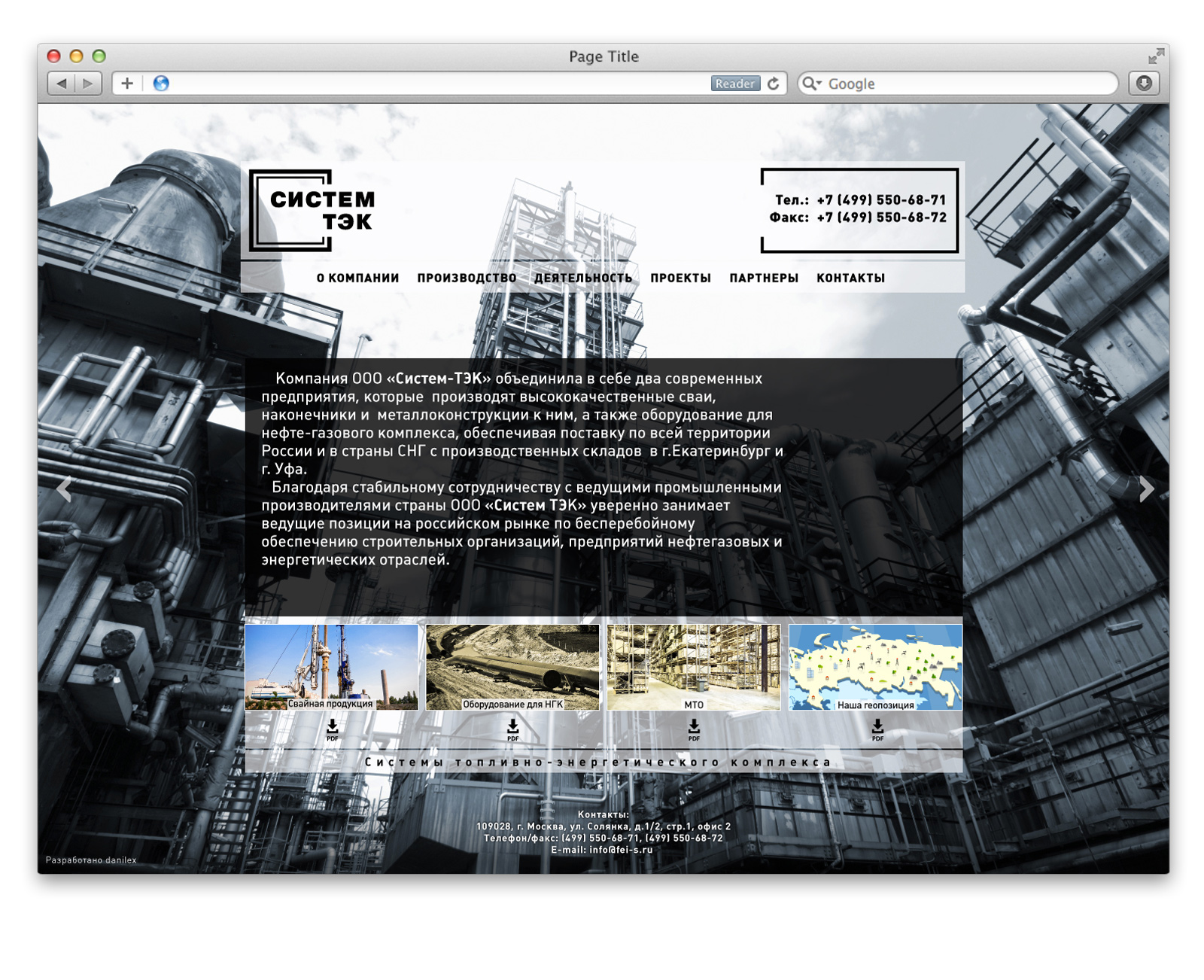Click the Систем ТЭК logo
Screen dimensions: 1204x980
tap(312, 210)
